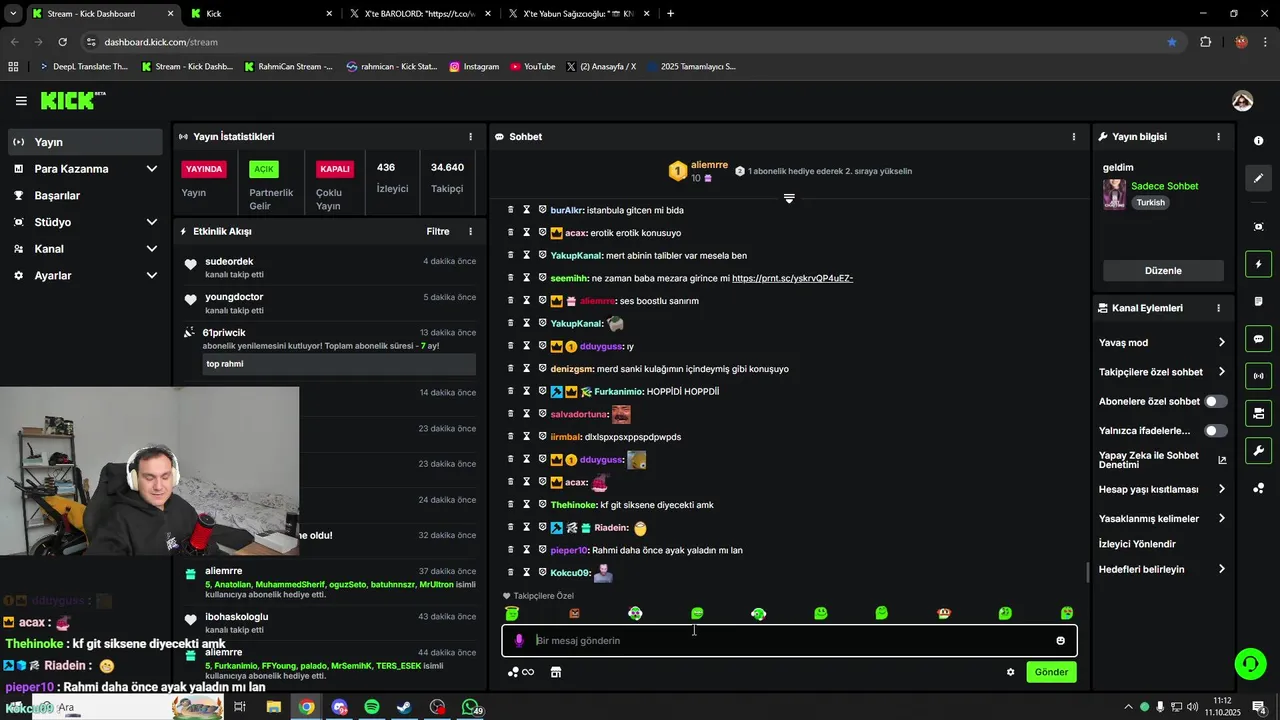Screen dimensions: 1280x720
Task: Open the shop icon below message box
Action: pos(556,672)
